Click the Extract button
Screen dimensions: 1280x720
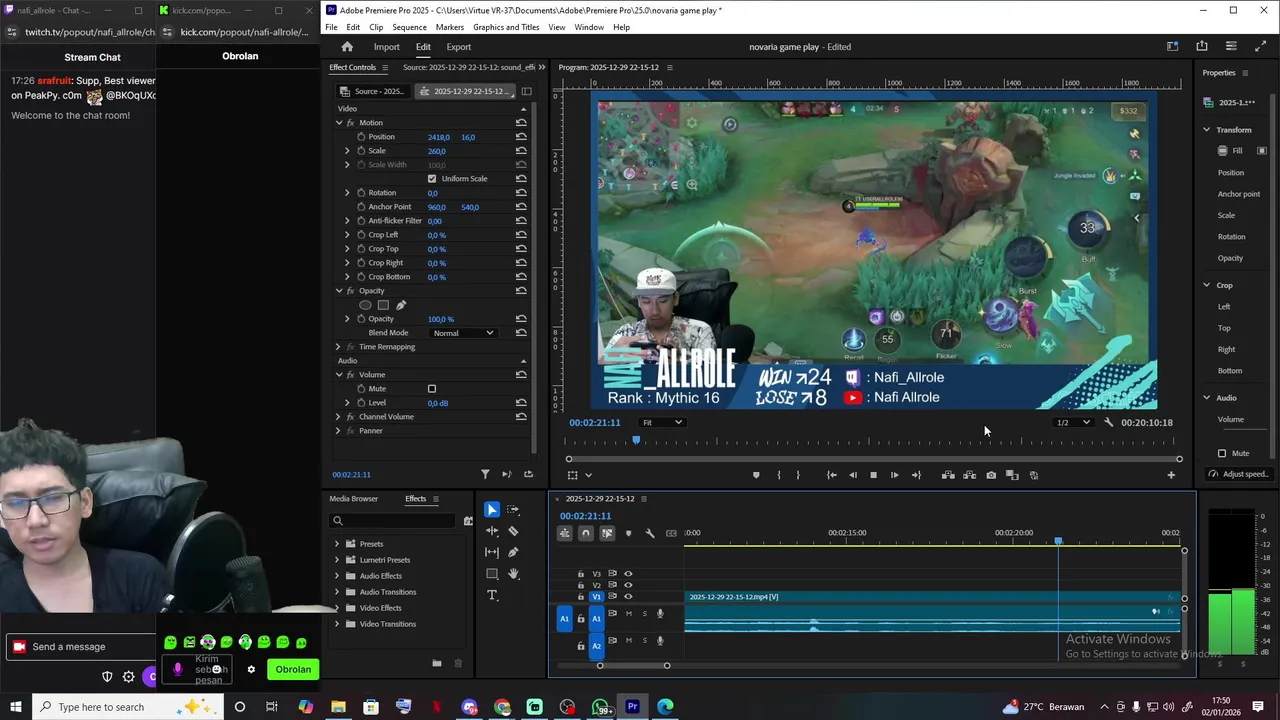point(970,475)
